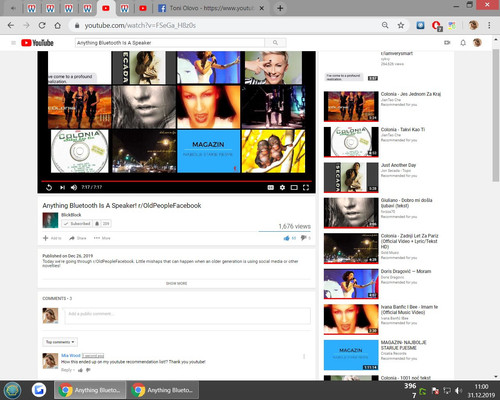Reply to Mia Wood's comment

pyautogui.click(x=66, y=370)
